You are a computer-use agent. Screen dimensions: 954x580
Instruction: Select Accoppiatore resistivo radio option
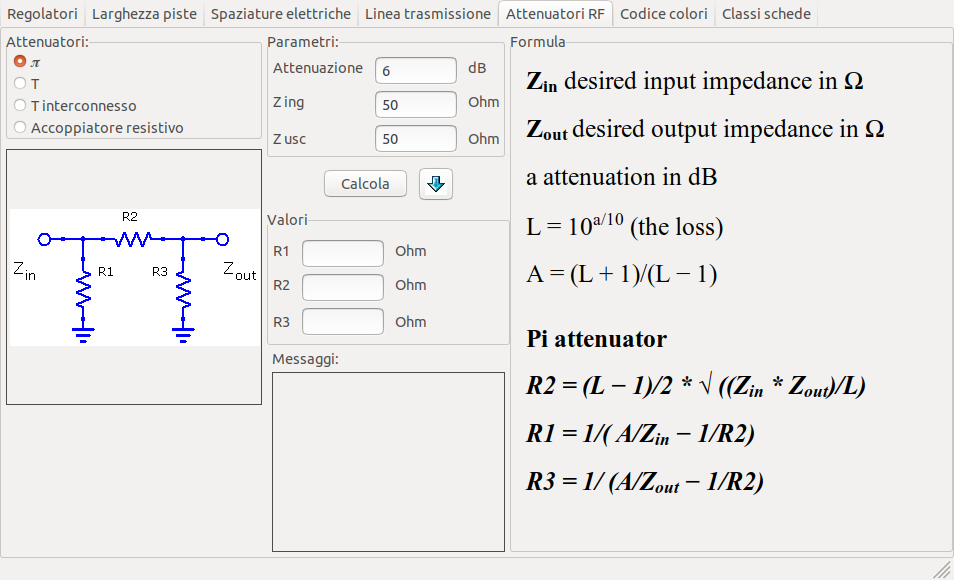point(20,128)
